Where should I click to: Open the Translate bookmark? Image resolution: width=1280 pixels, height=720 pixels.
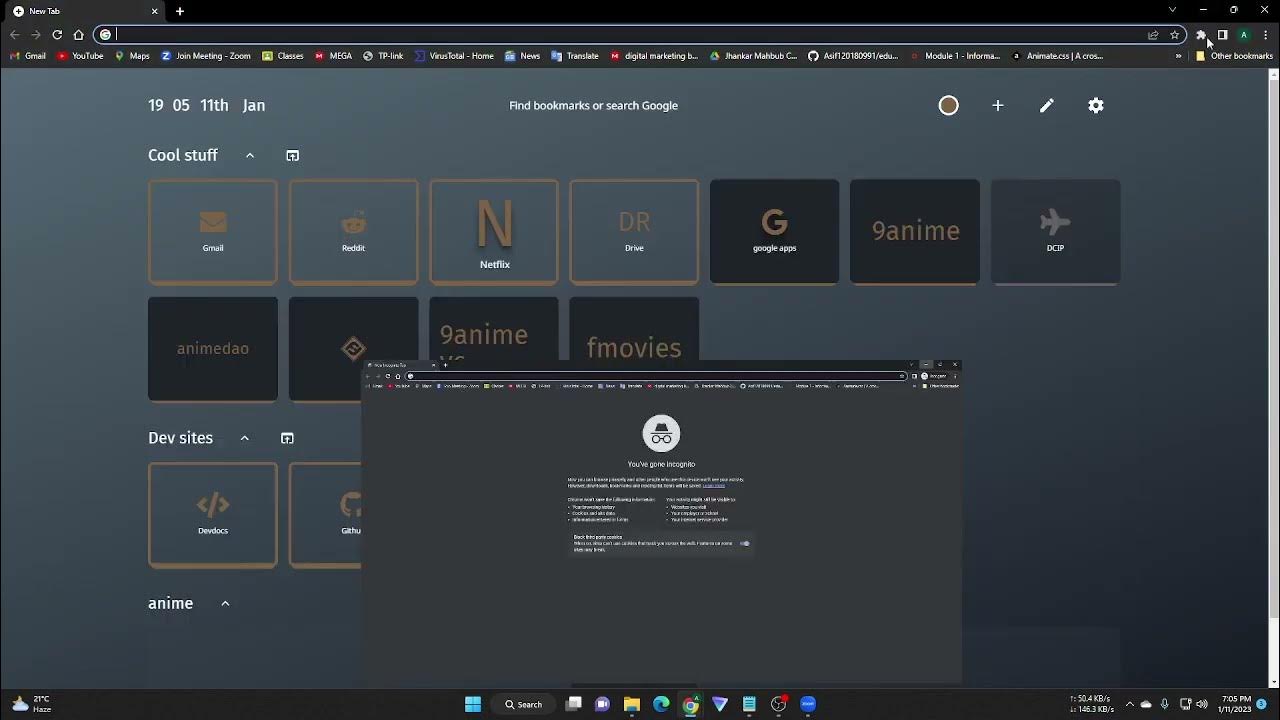[x=575, y=56]
